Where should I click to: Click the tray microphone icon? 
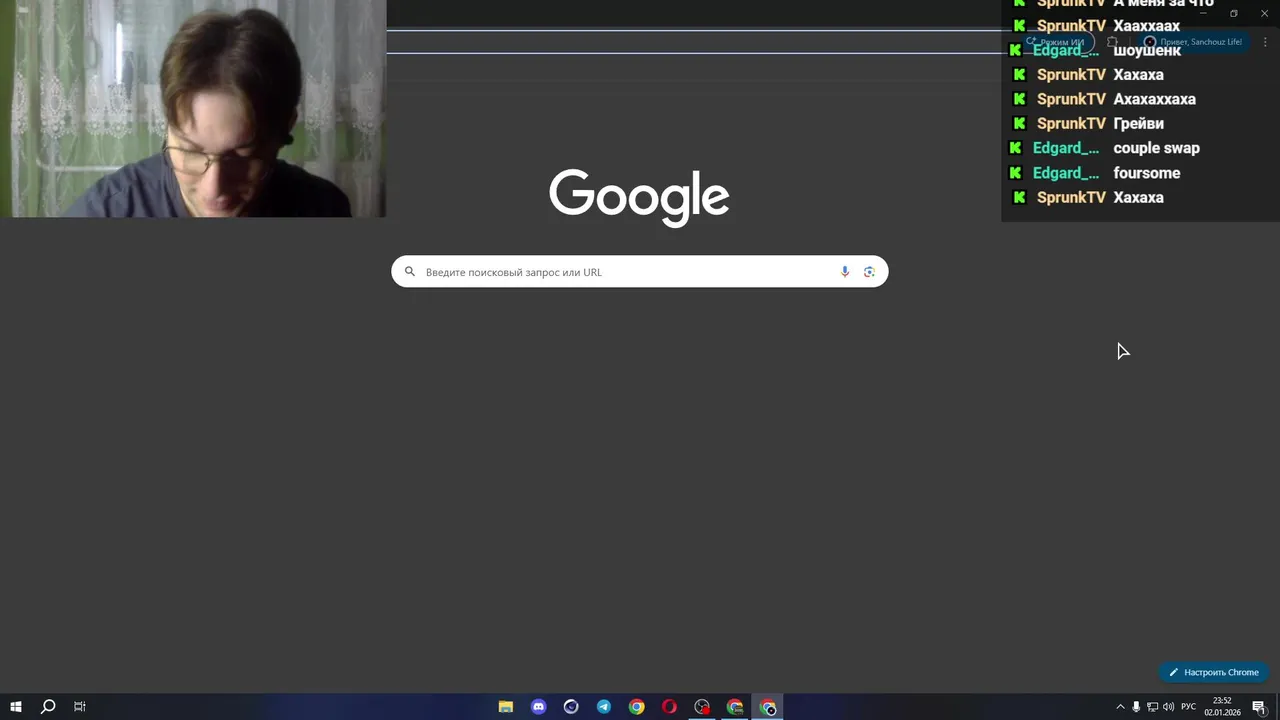pyautogui.click(x=1136, y=707)
